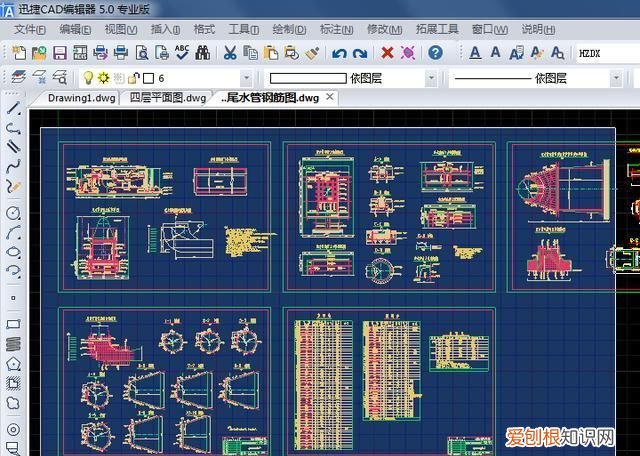
Task: Click the purple-accented printer icon
Action: point(100,53)
